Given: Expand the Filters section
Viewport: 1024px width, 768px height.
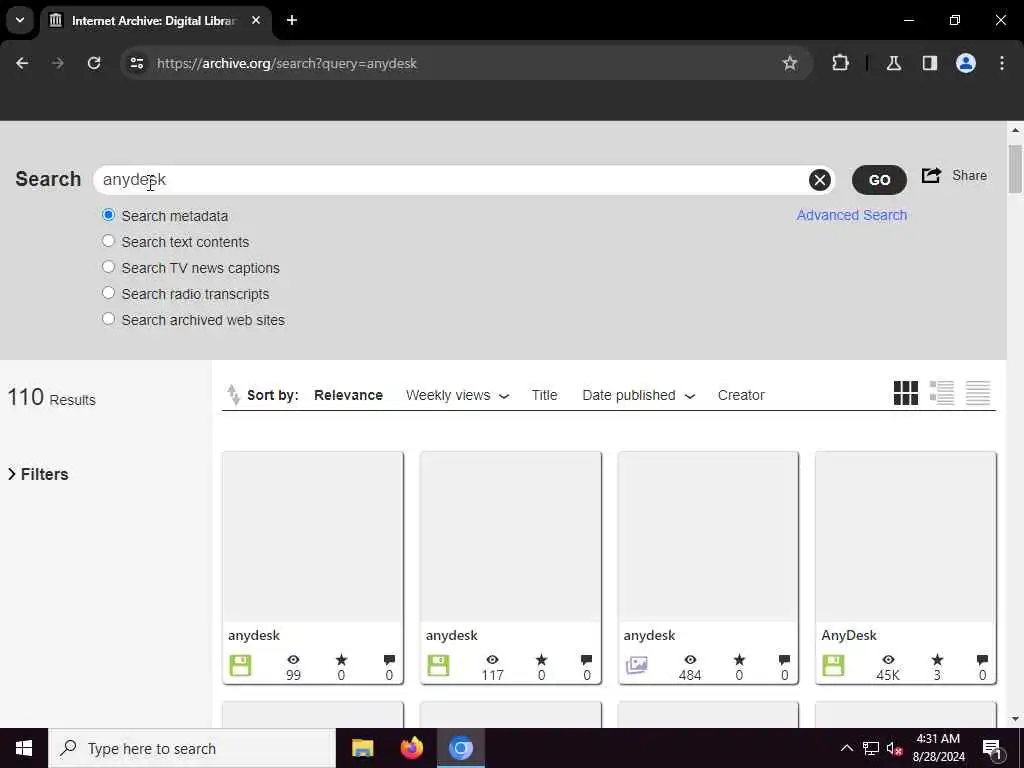Looking at the screenshot, I should point(38,474).
